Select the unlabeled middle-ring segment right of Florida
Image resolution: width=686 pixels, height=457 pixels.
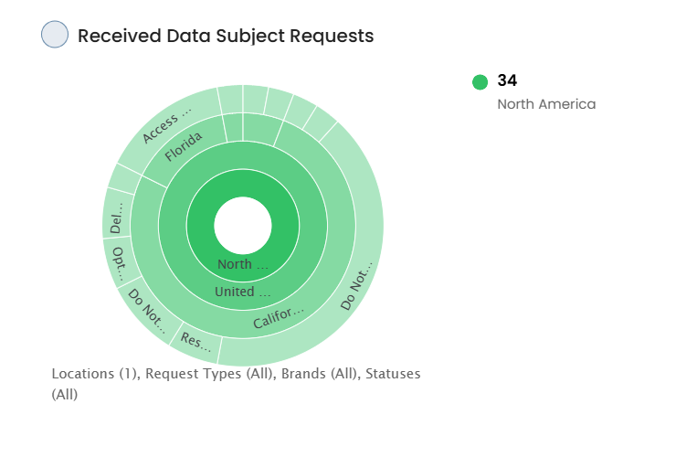click(x=234, y=128)
